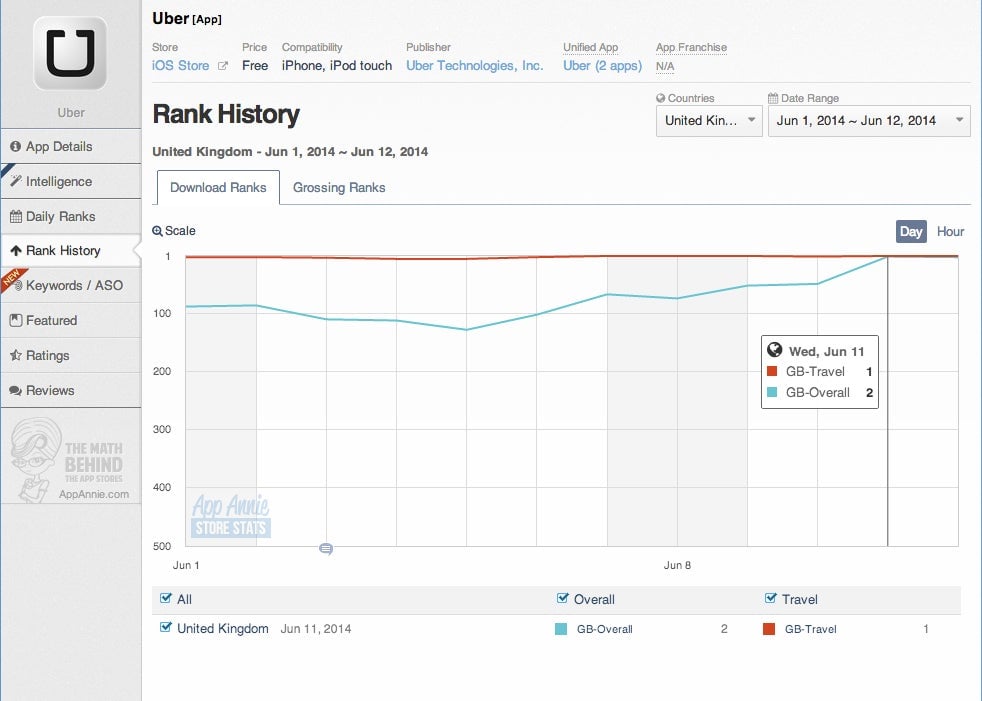Click the Featured sidebar icon
The image size is (982, 701).
(16, 320)
